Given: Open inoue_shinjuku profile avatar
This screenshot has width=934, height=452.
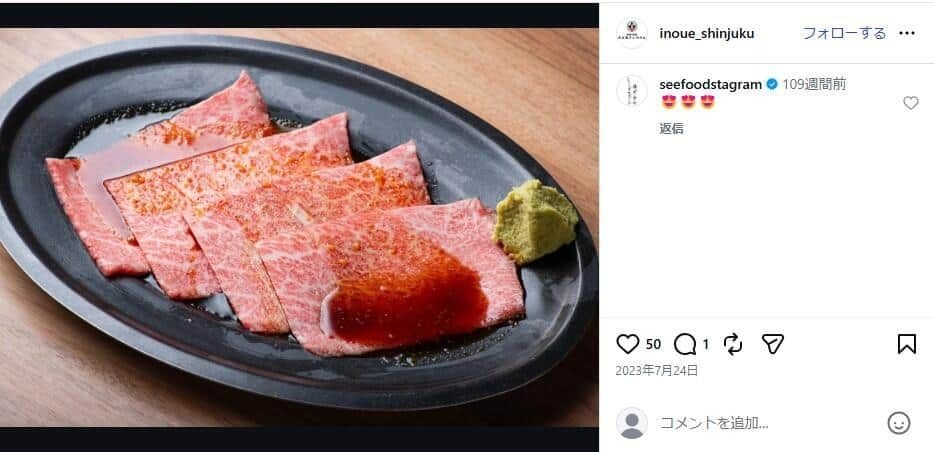Looking at the screenshot, I should [631, 33].
